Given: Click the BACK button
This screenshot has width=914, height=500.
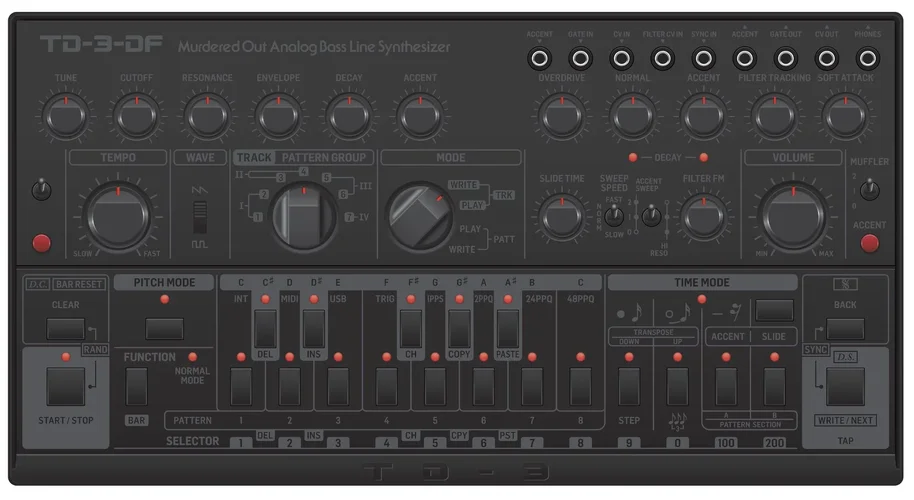Looking at the screenshot, I should tap(845, 329).
